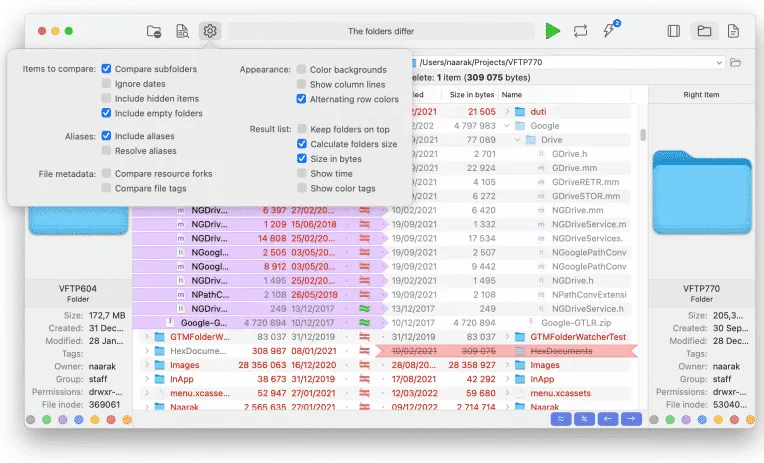This screenshot has width=764, height=463.
Task: Click the right list vertical scrollbar
Action: coord(643,135)
